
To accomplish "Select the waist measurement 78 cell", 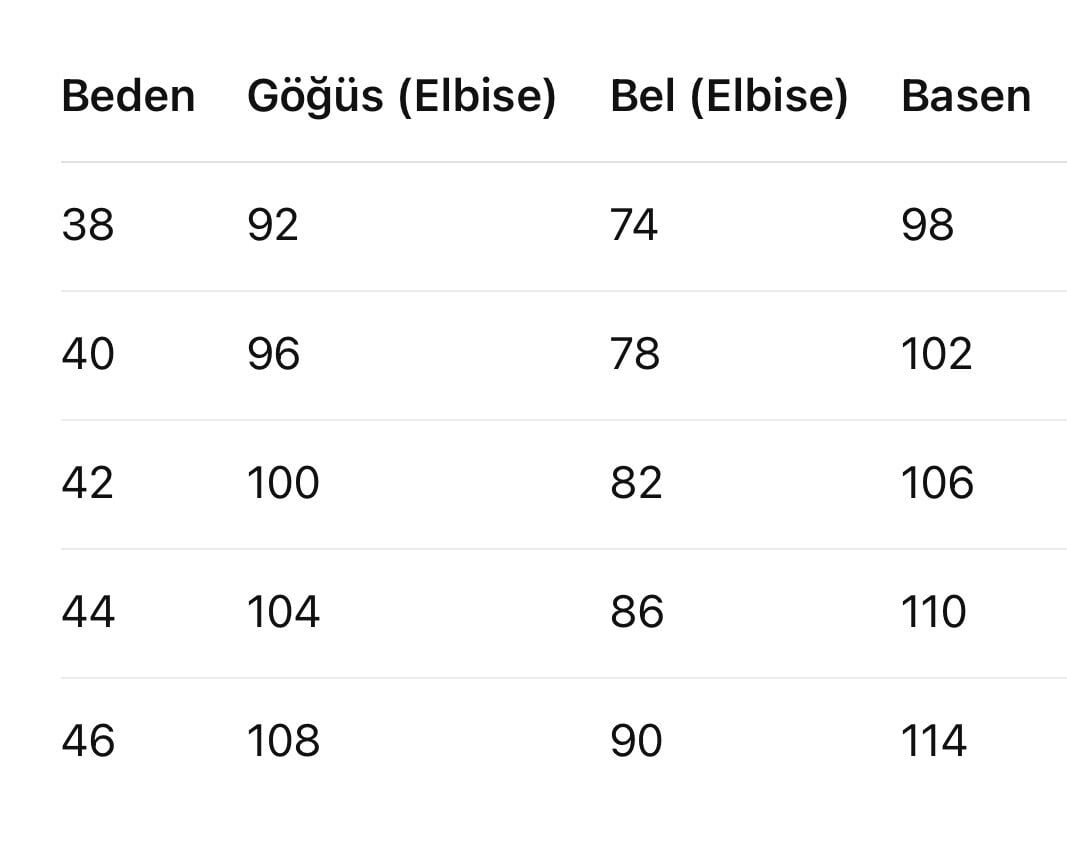I will coord(635,354).
